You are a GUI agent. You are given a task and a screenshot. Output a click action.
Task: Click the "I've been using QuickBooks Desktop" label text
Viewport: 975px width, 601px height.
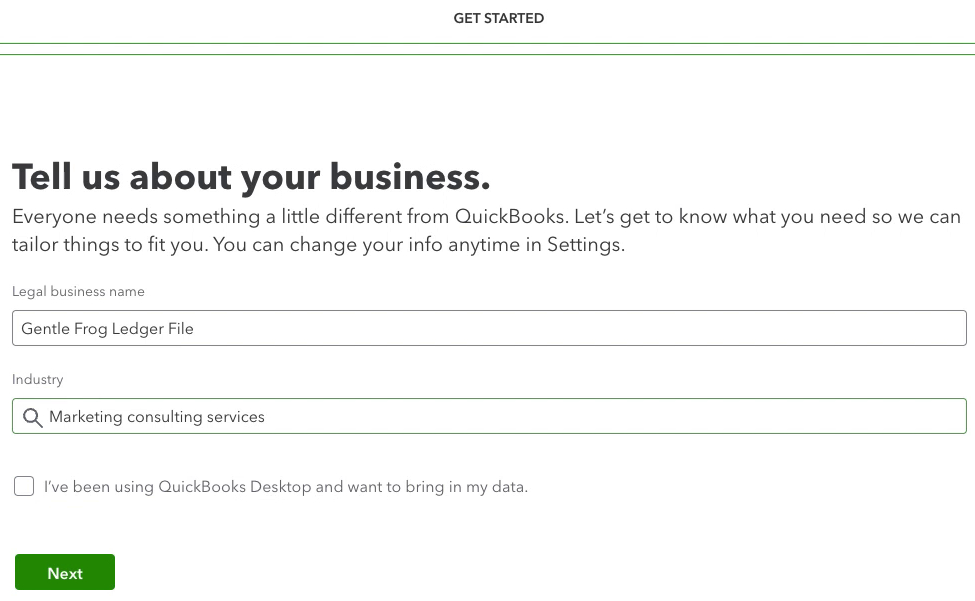pos(285,487)
